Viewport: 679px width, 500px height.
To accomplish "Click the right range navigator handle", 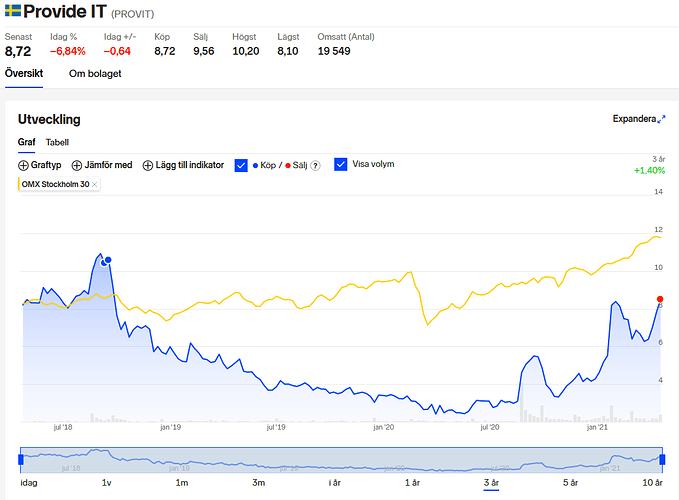I will pos(662,459).
